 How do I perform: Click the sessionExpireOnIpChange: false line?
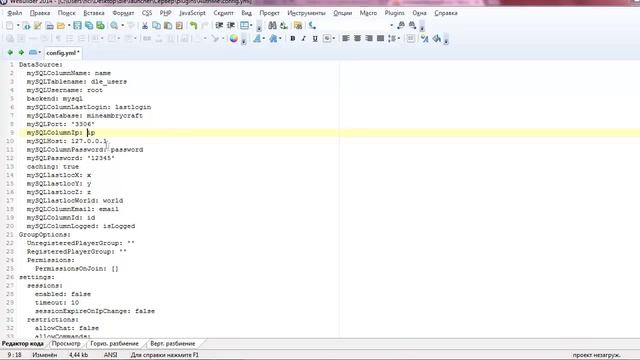coord(95,311)
